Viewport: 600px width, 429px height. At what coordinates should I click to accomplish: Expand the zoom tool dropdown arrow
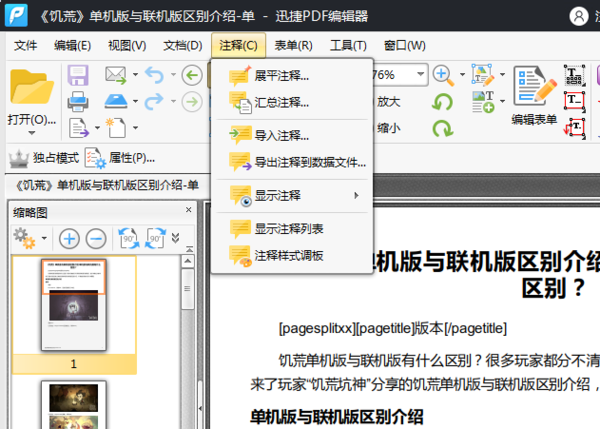pyautogui.click(x=462, y=75)
